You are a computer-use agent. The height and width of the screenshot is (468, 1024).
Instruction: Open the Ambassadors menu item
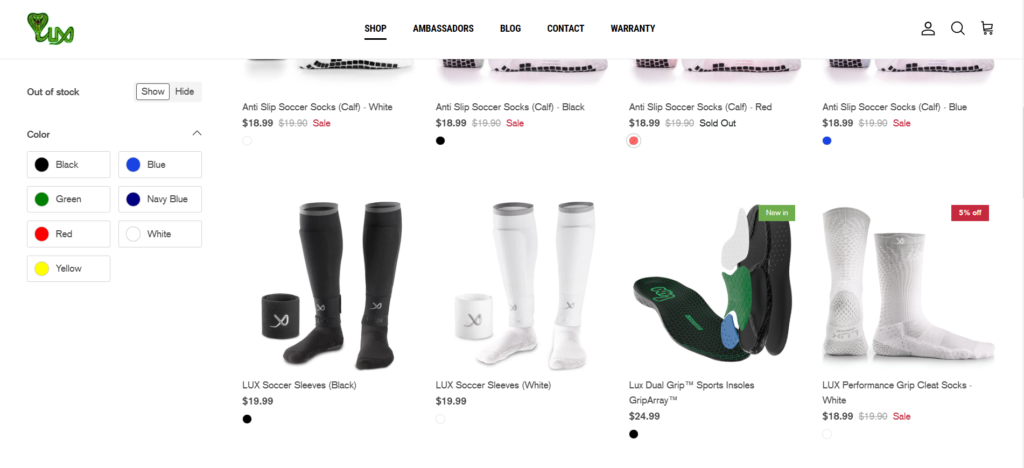pos(443,29)
